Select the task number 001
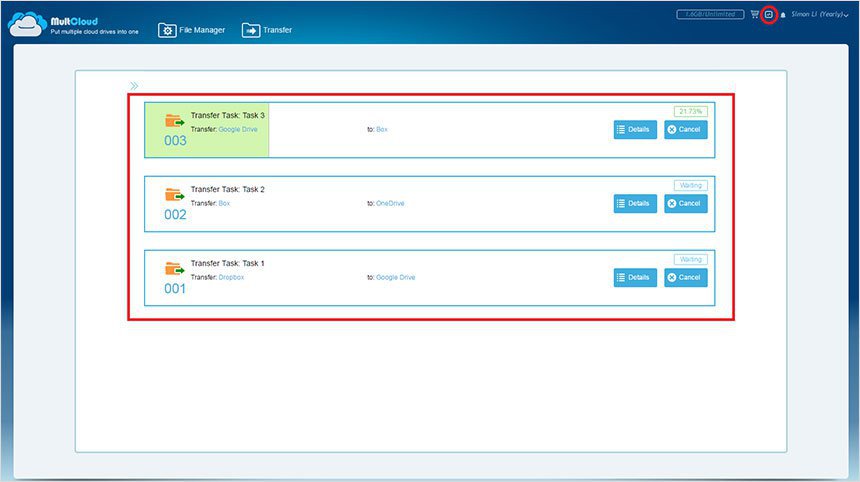The width and height of the screenshot is (860, 482). 175,289
